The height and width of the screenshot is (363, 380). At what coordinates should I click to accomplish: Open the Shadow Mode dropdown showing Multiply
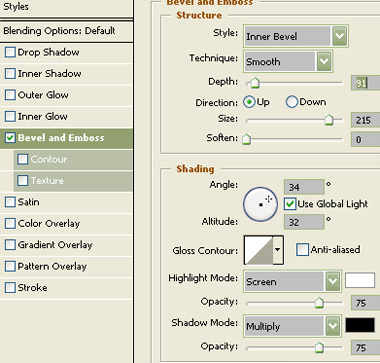coord(292,326)
